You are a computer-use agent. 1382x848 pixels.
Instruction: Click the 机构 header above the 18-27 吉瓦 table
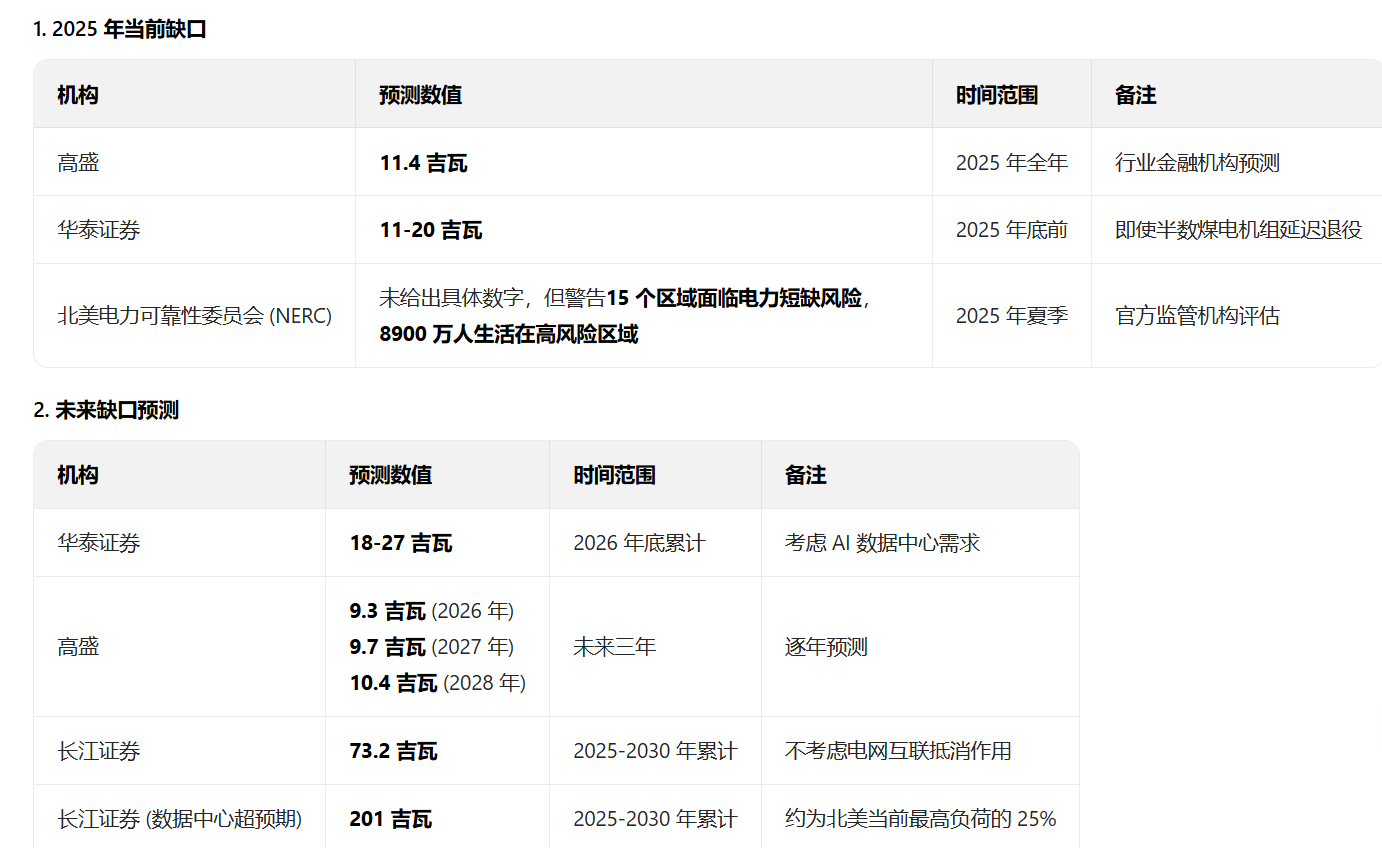point(78,475)
